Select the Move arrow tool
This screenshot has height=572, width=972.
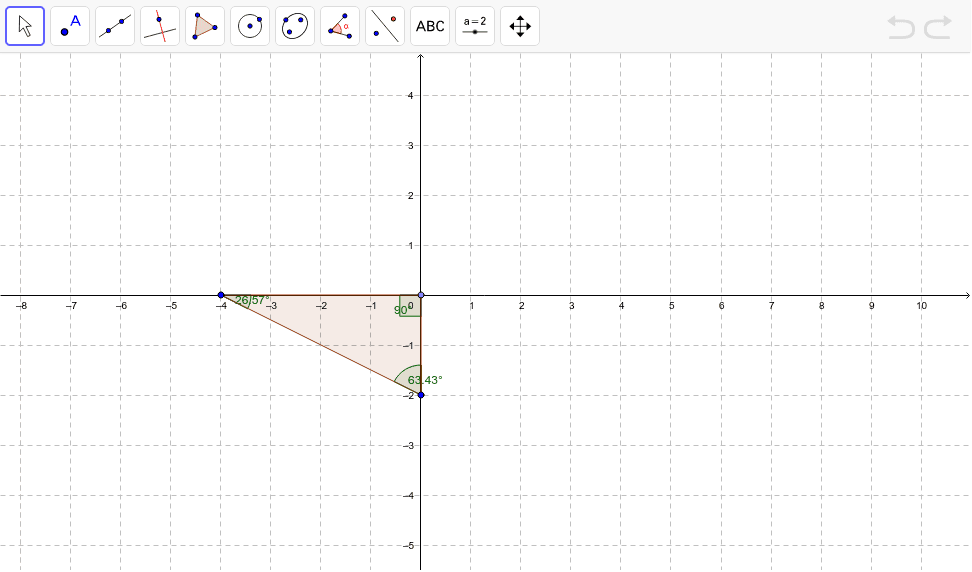coord(25,26)
